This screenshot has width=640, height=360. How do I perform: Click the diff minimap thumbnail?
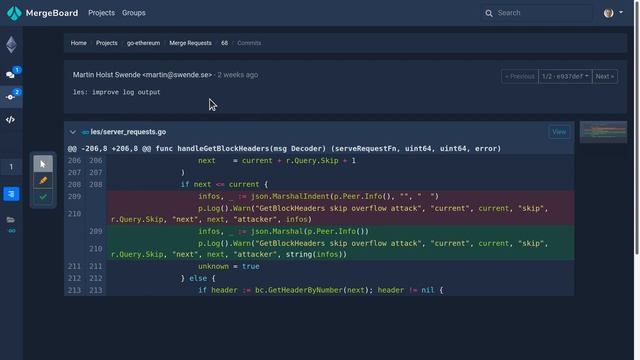pos(603,132)
